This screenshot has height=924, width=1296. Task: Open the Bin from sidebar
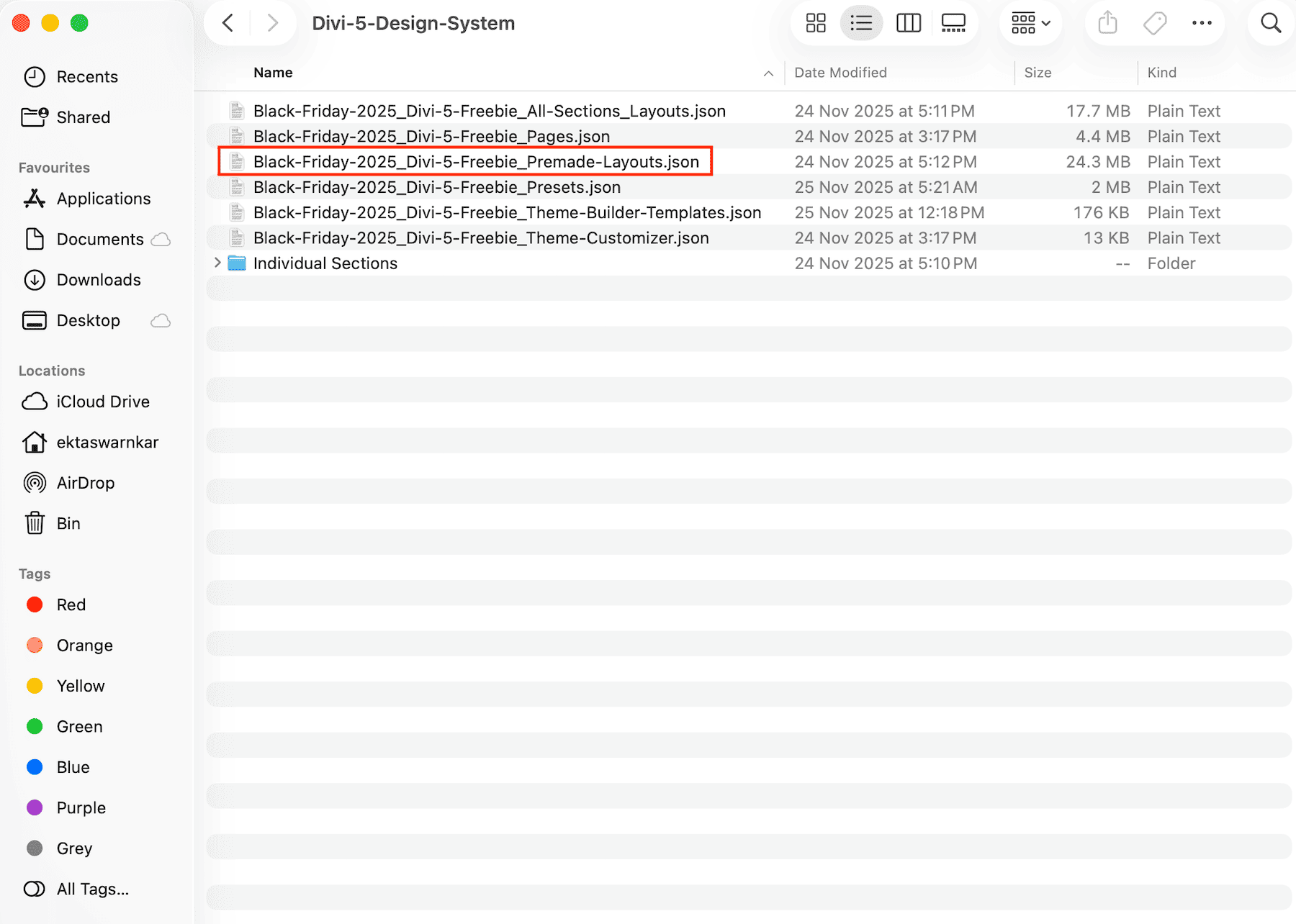69,523
